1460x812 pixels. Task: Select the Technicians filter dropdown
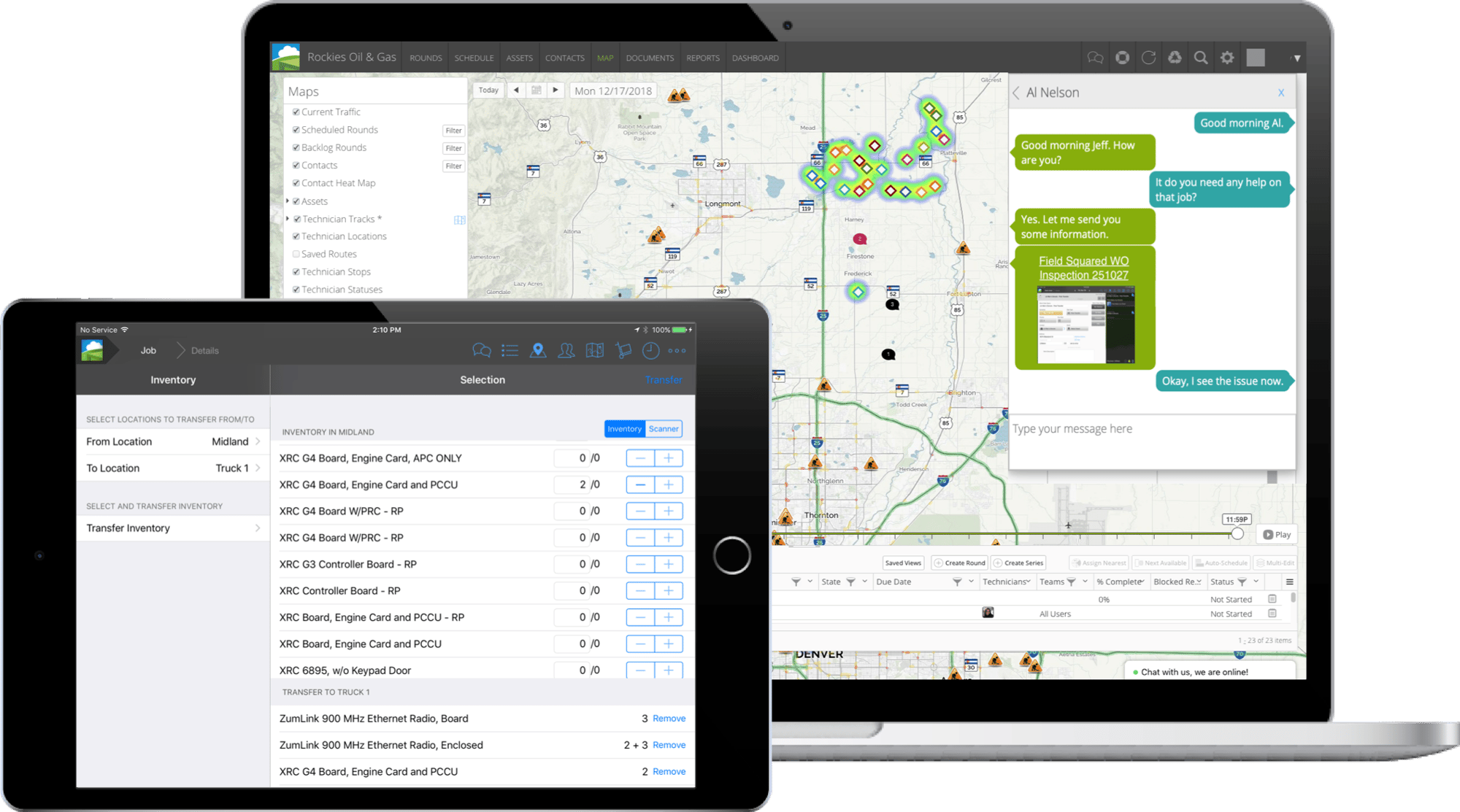1024,584
